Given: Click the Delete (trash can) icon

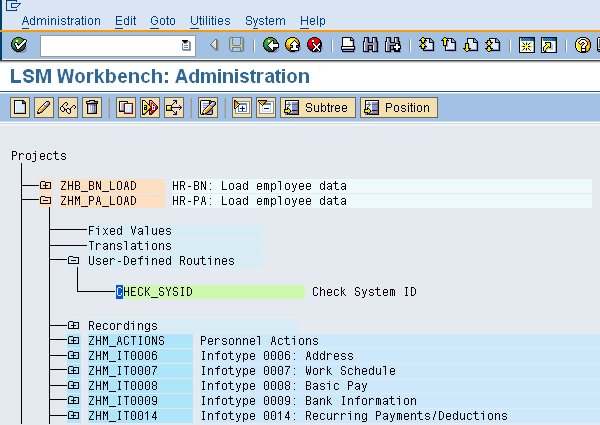Looking at the screenshot, I should point(91,107).
